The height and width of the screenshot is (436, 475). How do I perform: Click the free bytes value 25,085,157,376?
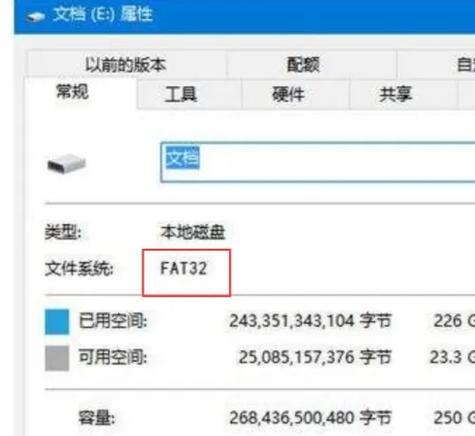coord(296,357)
